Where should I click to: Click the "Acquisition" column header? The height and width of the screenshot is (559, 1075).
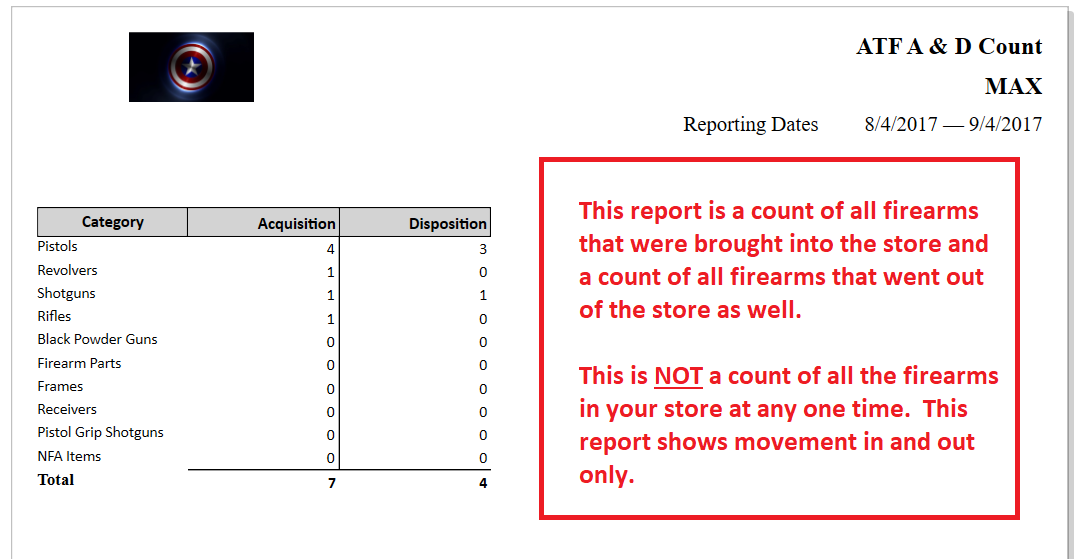264,223
